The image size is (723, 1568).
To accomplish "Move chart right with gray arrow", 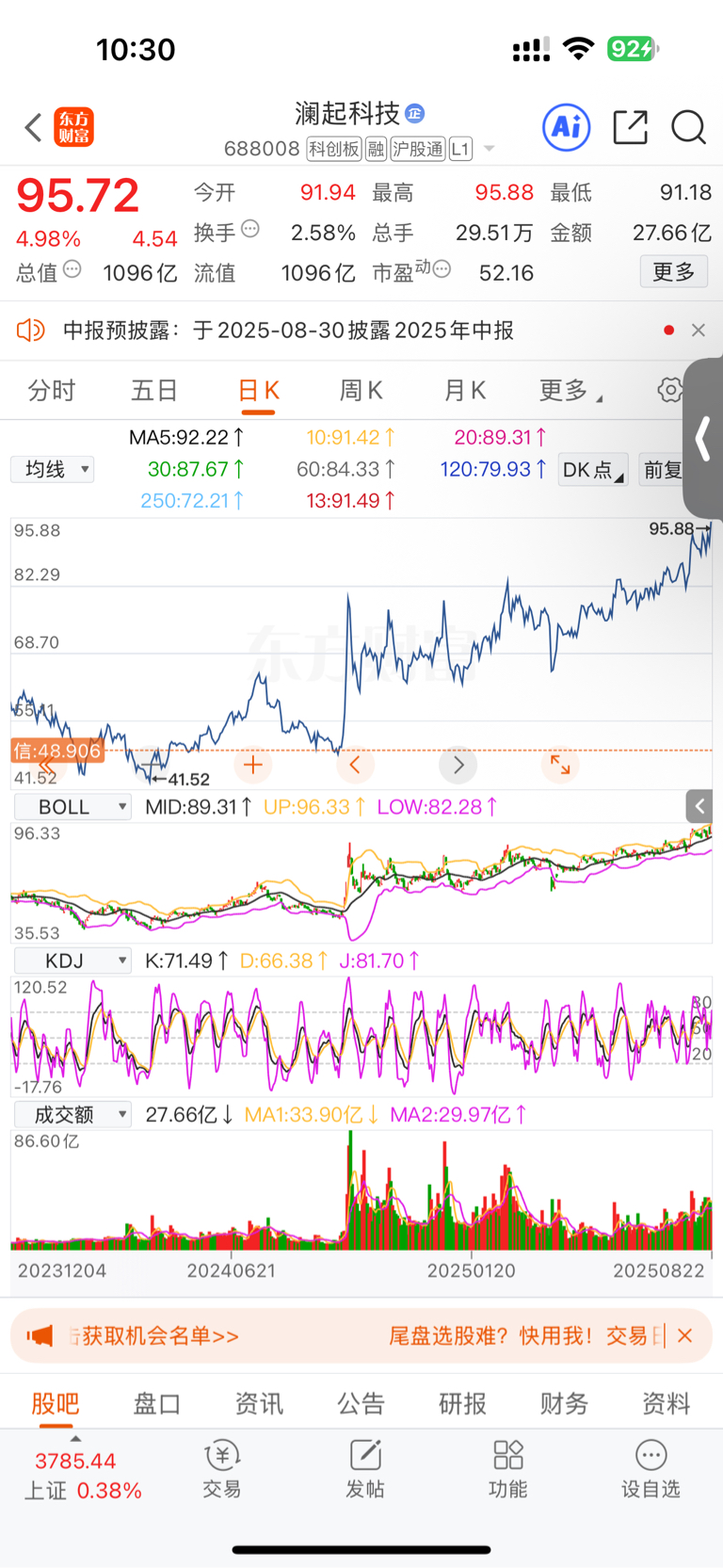I will pyautogui.click(x=458, y=765).
